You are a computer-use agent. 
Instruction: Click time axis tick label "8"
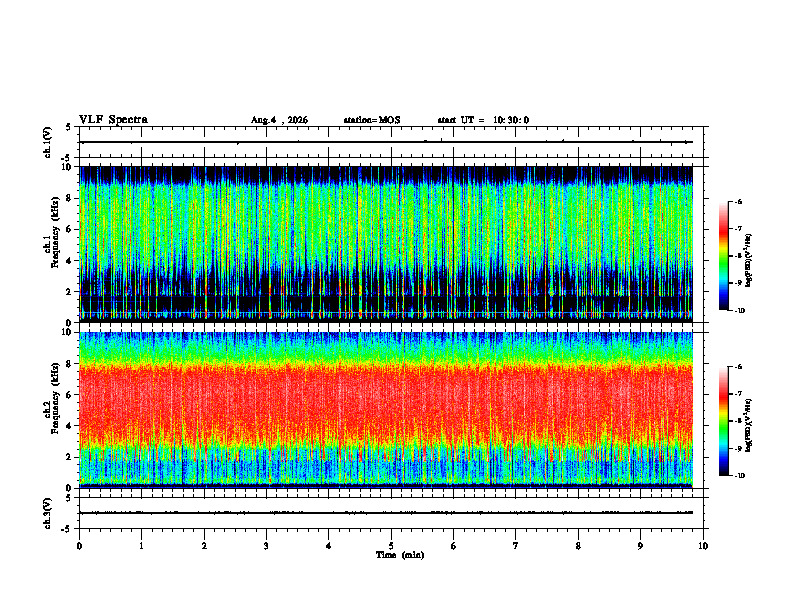pyautogui.click(x=578, y=546)
